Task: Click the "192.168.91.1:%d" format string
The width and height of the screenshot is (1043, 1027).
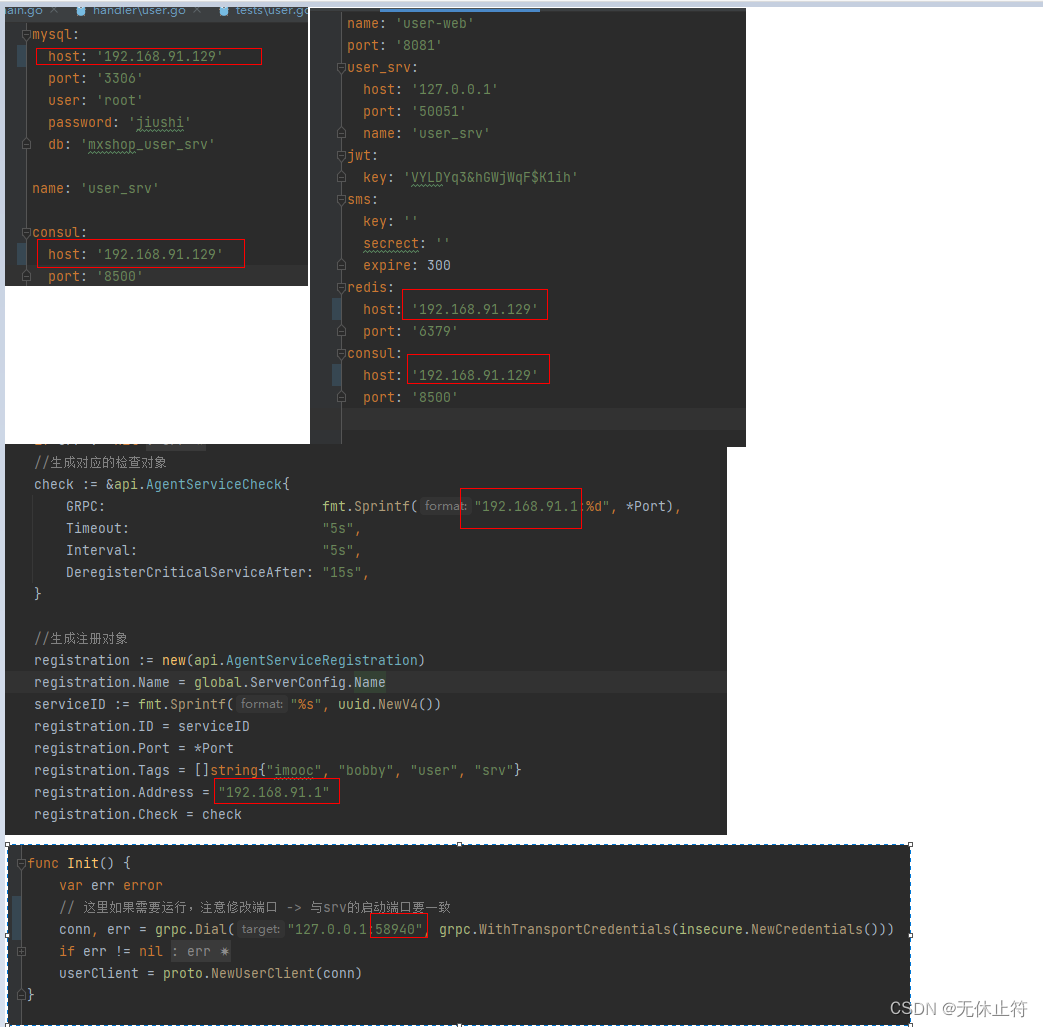Action: [542, 506]
